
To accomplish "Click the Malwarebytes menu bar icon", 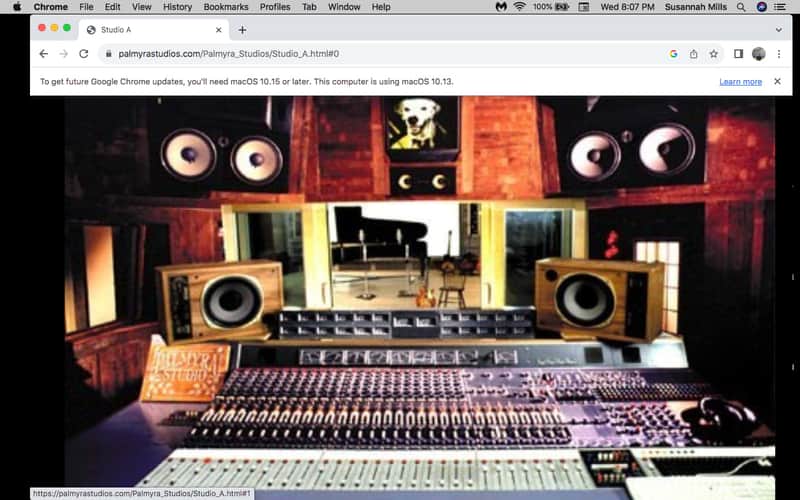I will click(501, 7).
